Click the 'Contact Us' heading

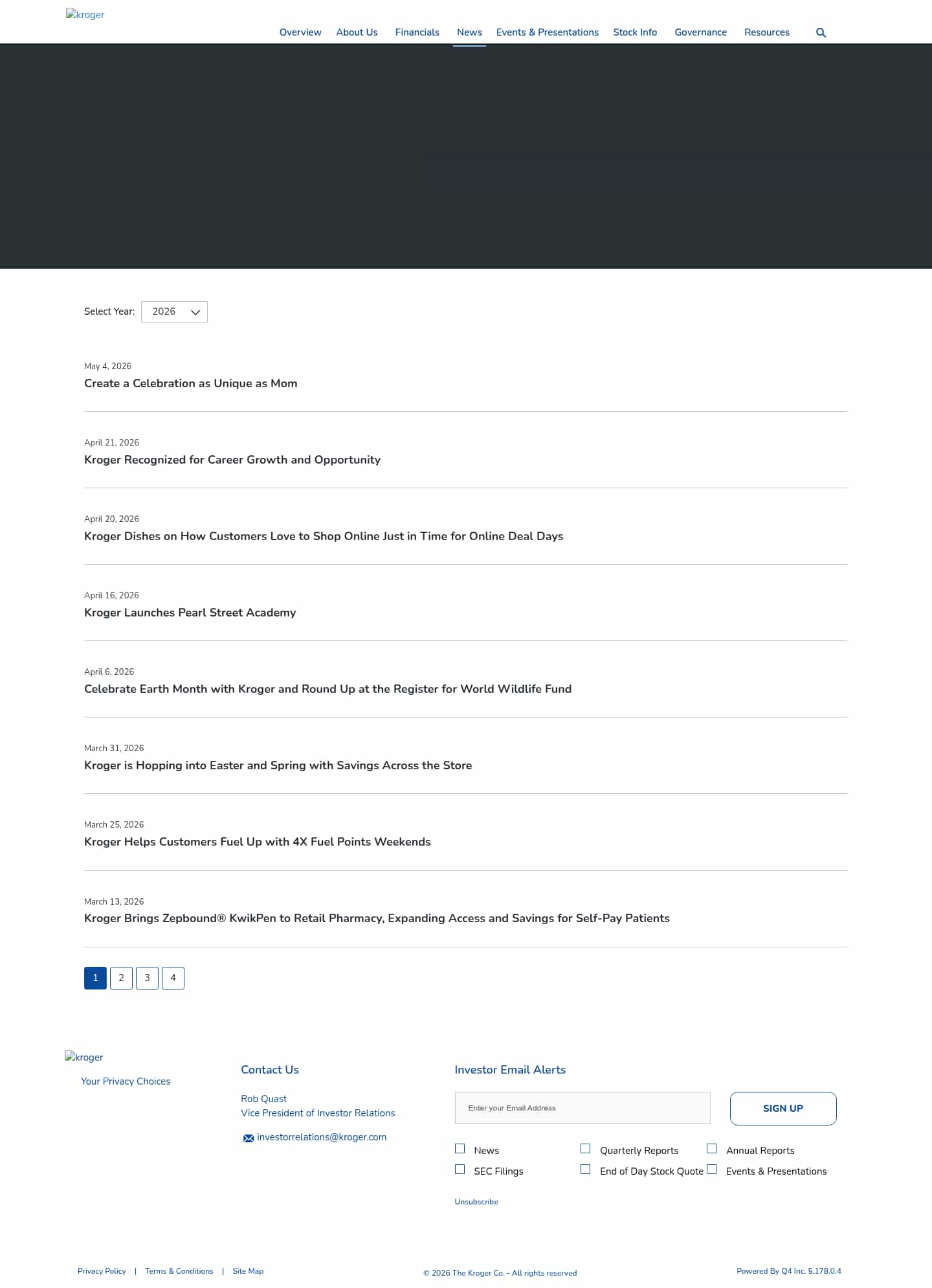pos(270,1070)
